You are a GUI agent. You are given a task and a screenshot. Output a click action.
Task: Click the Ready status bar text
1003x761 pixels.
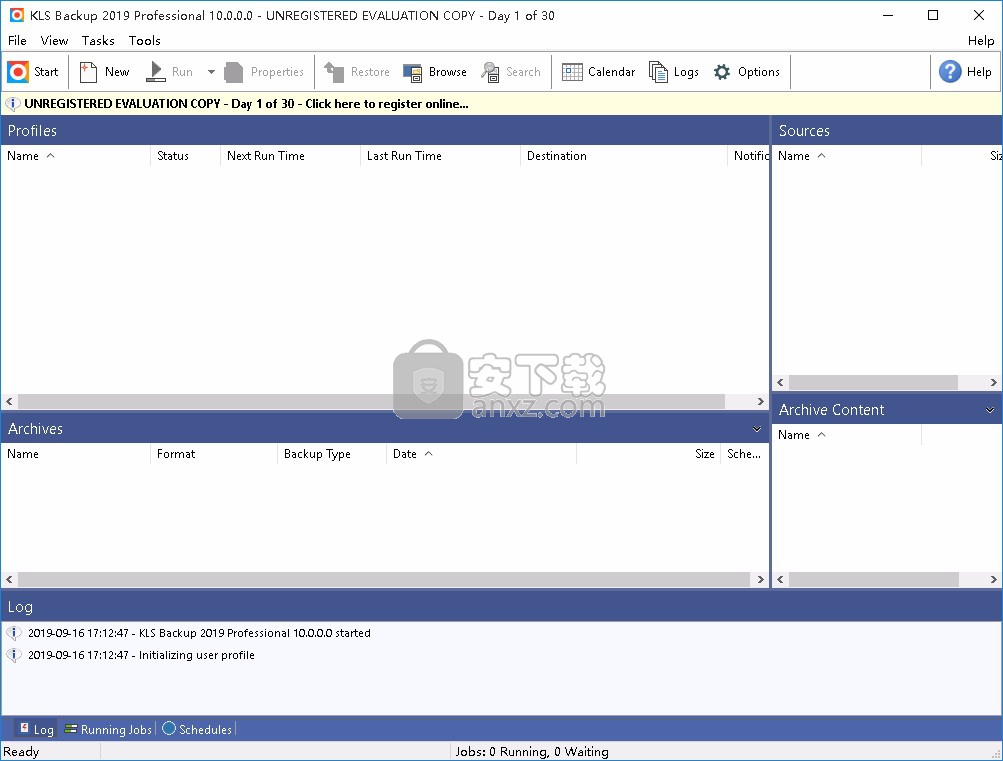21,751
